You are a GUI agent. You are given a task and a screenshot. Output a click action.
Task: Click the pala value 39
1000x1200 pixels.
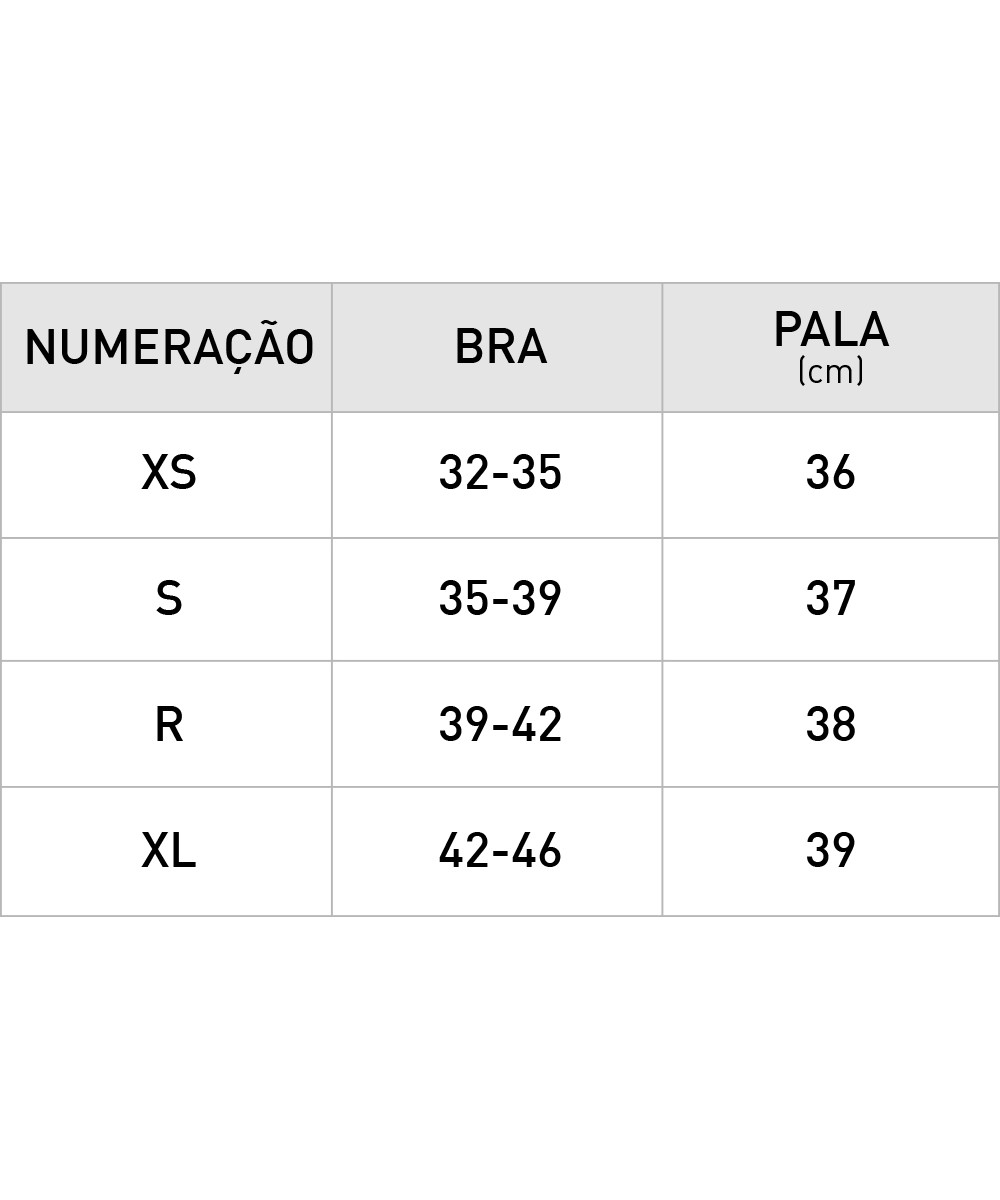831,851
